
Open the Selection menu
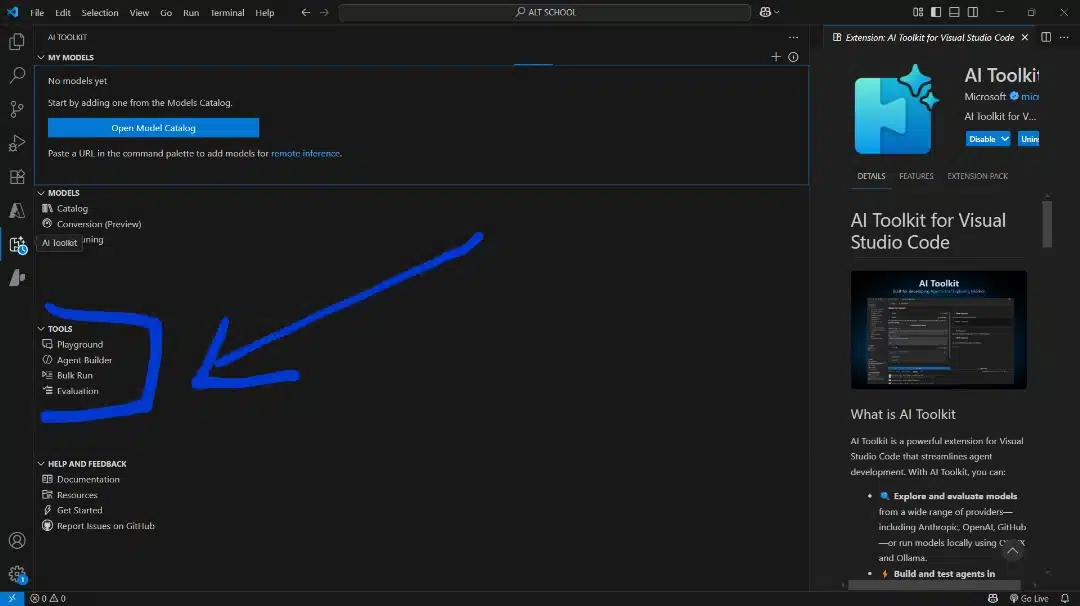click(x=100, y=12)
